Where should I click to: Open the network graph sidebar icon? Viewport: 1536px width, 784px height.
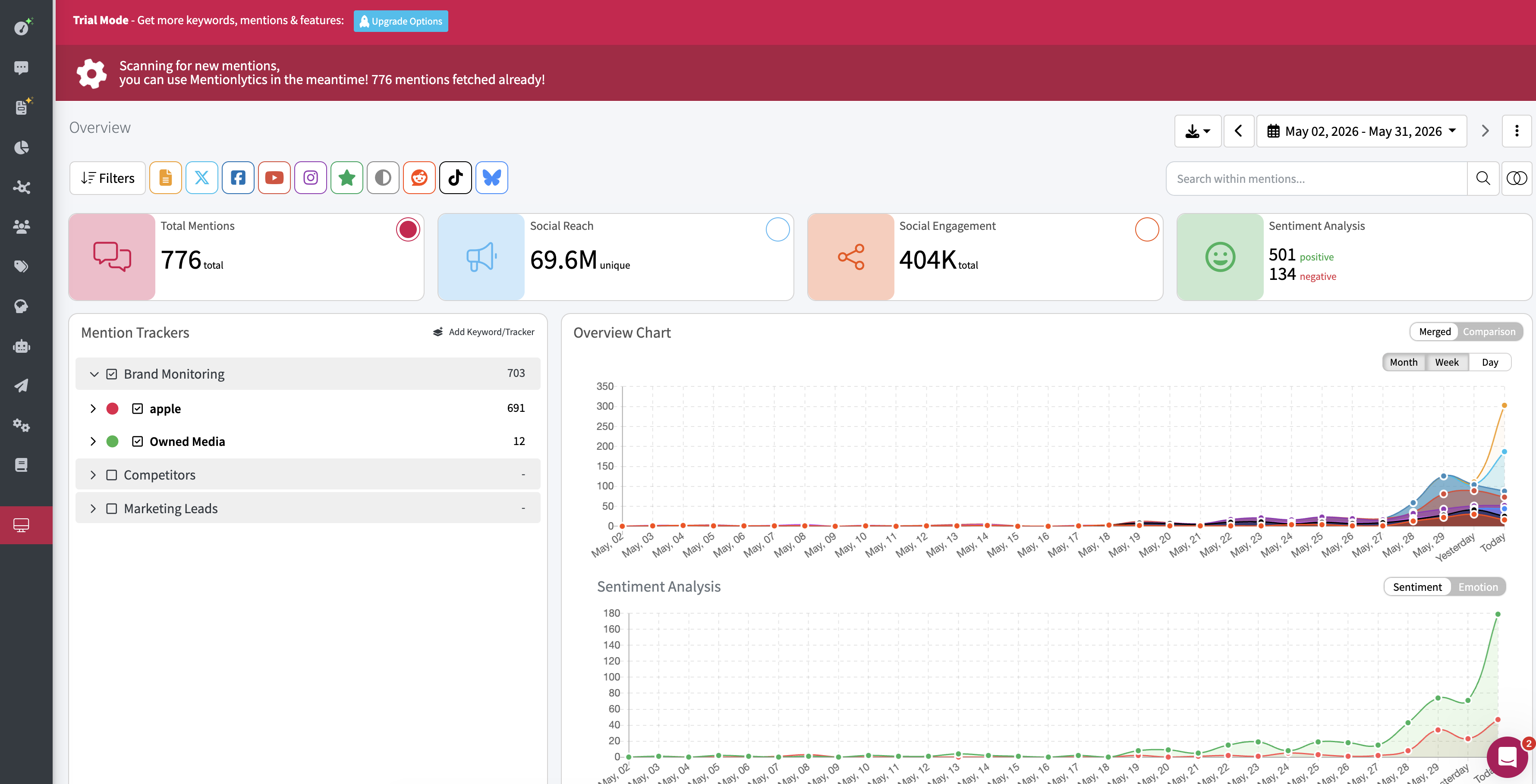coord(22,187)
